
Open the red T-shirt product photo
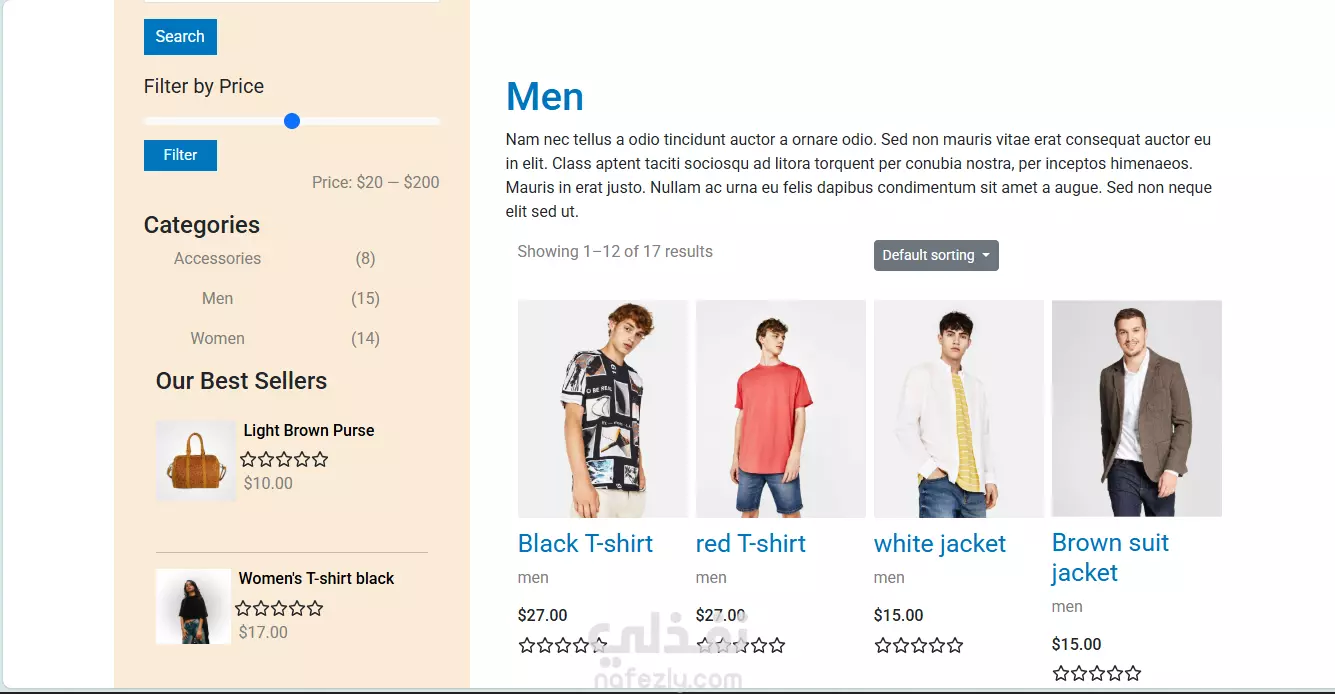781,408
